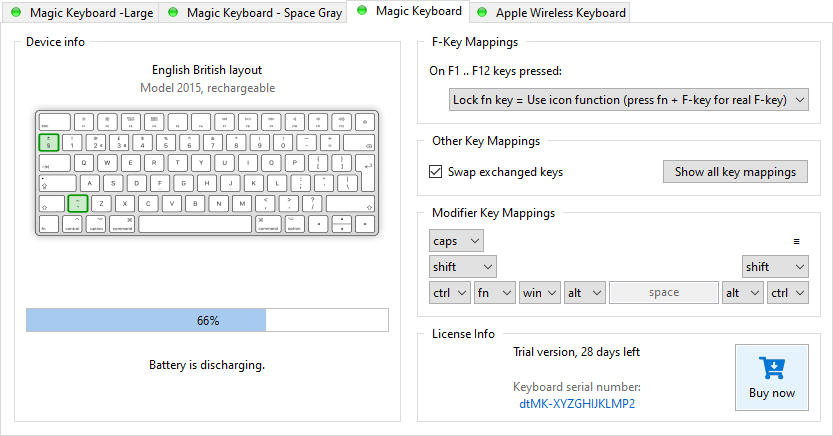
Task: Click the Trial version, 28 days left text
Action: point(576,352)
